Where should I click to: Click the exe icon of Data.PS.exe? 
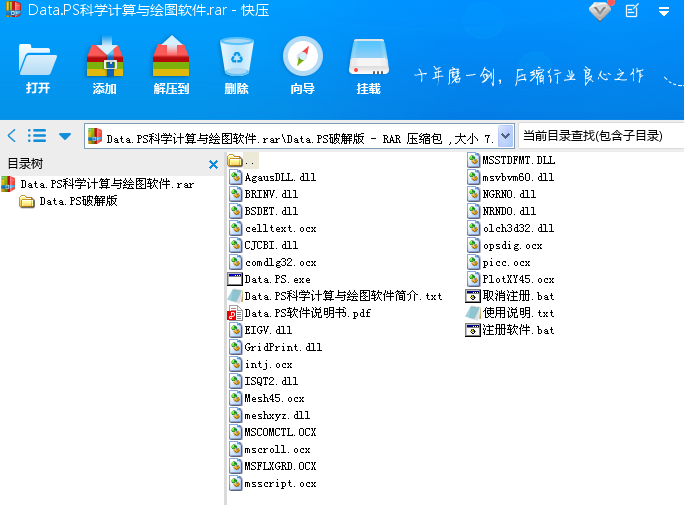(235, 279)
